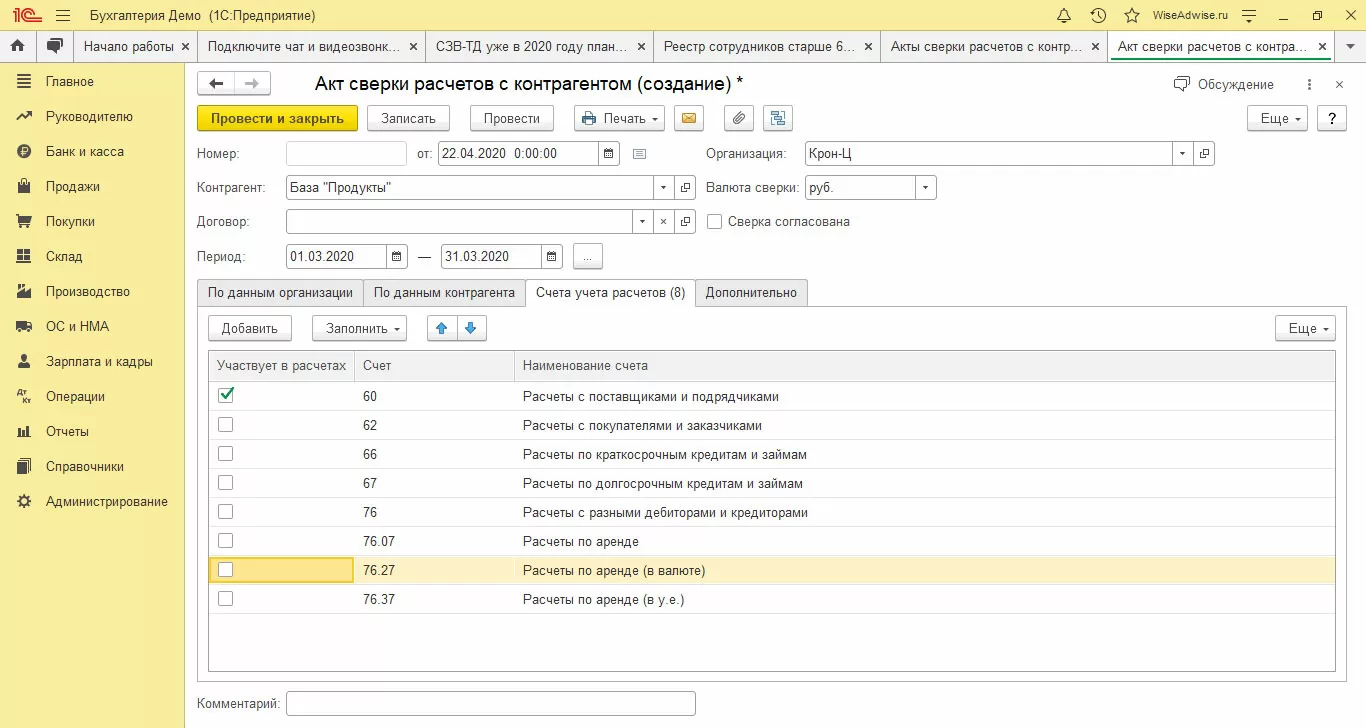The height and width of the screenshot is (728, 1366).
Task: Click into the Комментарий input field
Action: (x=490, y=704)
